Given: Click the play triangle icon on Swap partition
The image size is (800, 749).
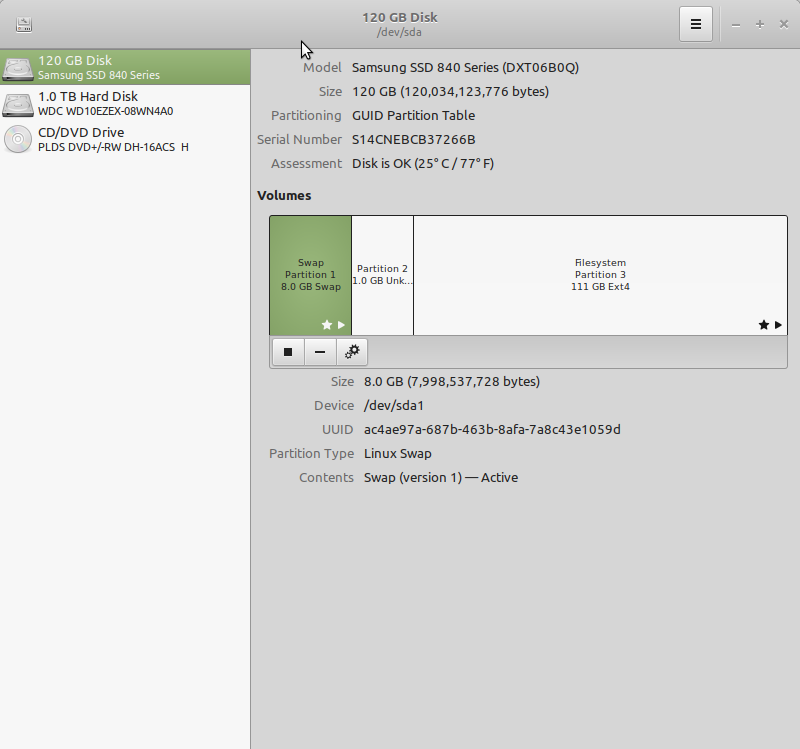Looking at the screenshot, I should 341,325.
